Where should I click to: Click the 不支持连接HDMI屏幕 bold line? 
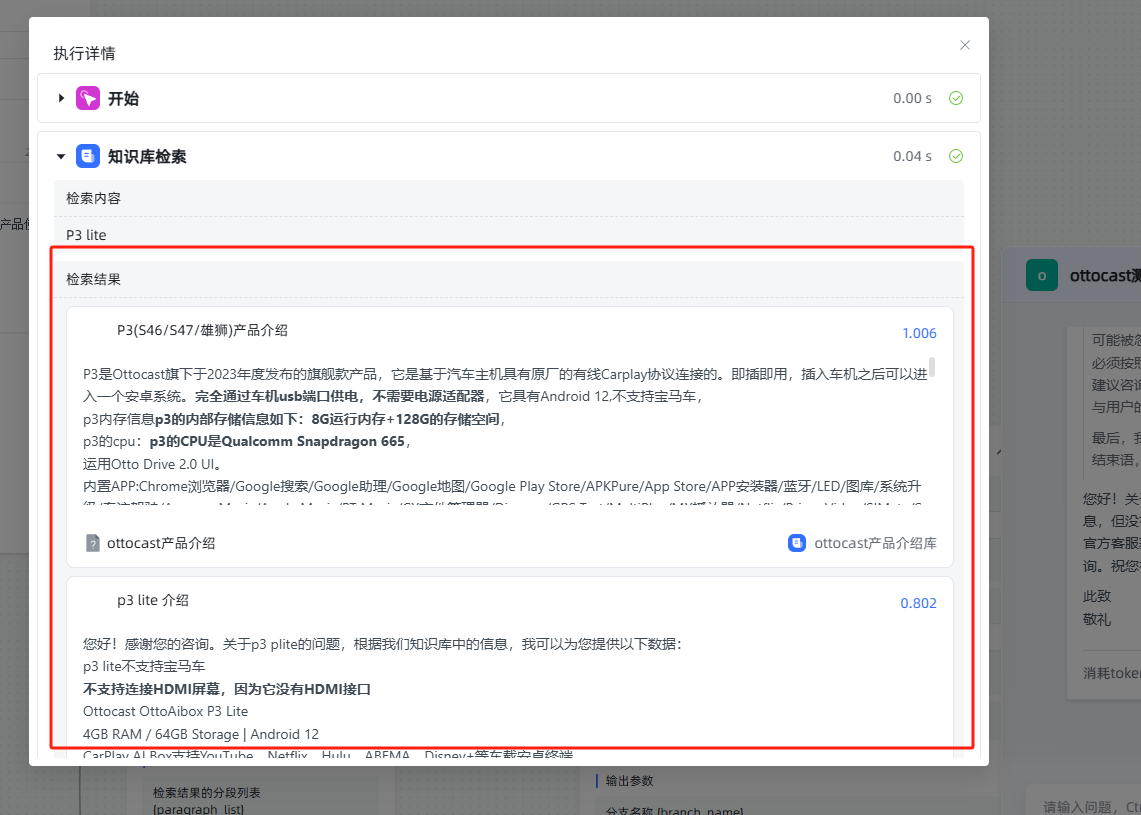pos(227,689)
